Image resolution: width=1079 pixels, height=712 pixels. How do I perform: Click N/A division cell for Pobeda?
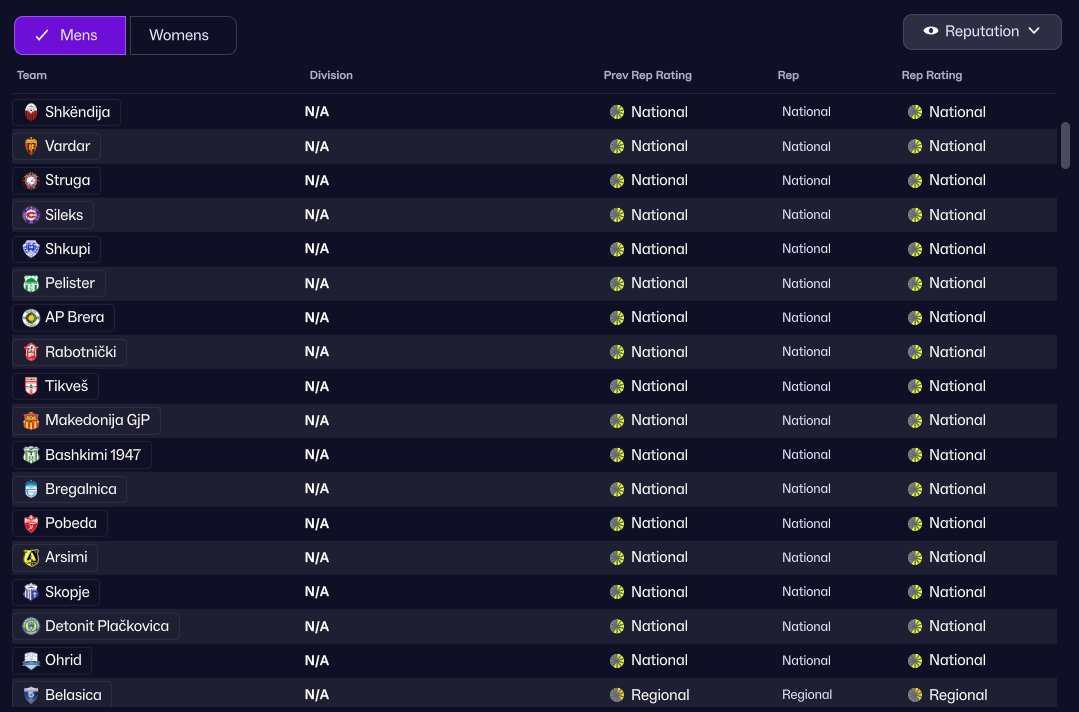pos(317,524)
